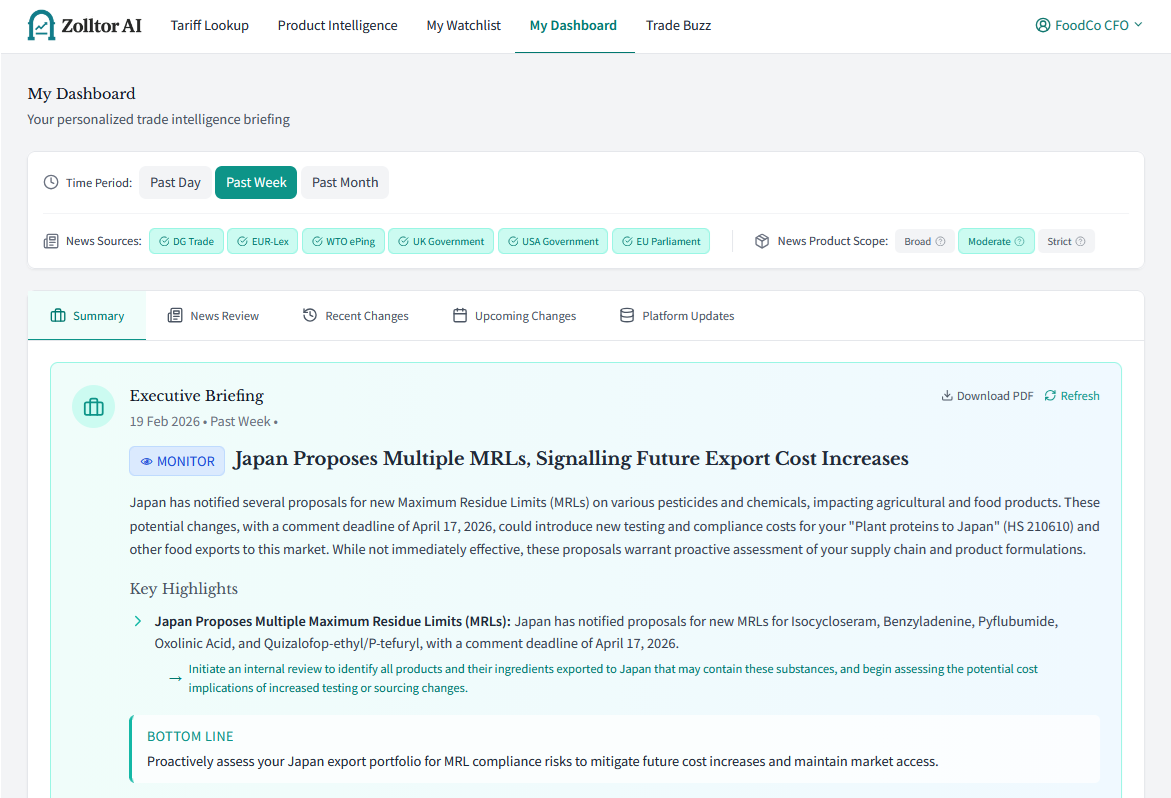
Task: Click the Time Period clock icon
Action: point(51,182)
